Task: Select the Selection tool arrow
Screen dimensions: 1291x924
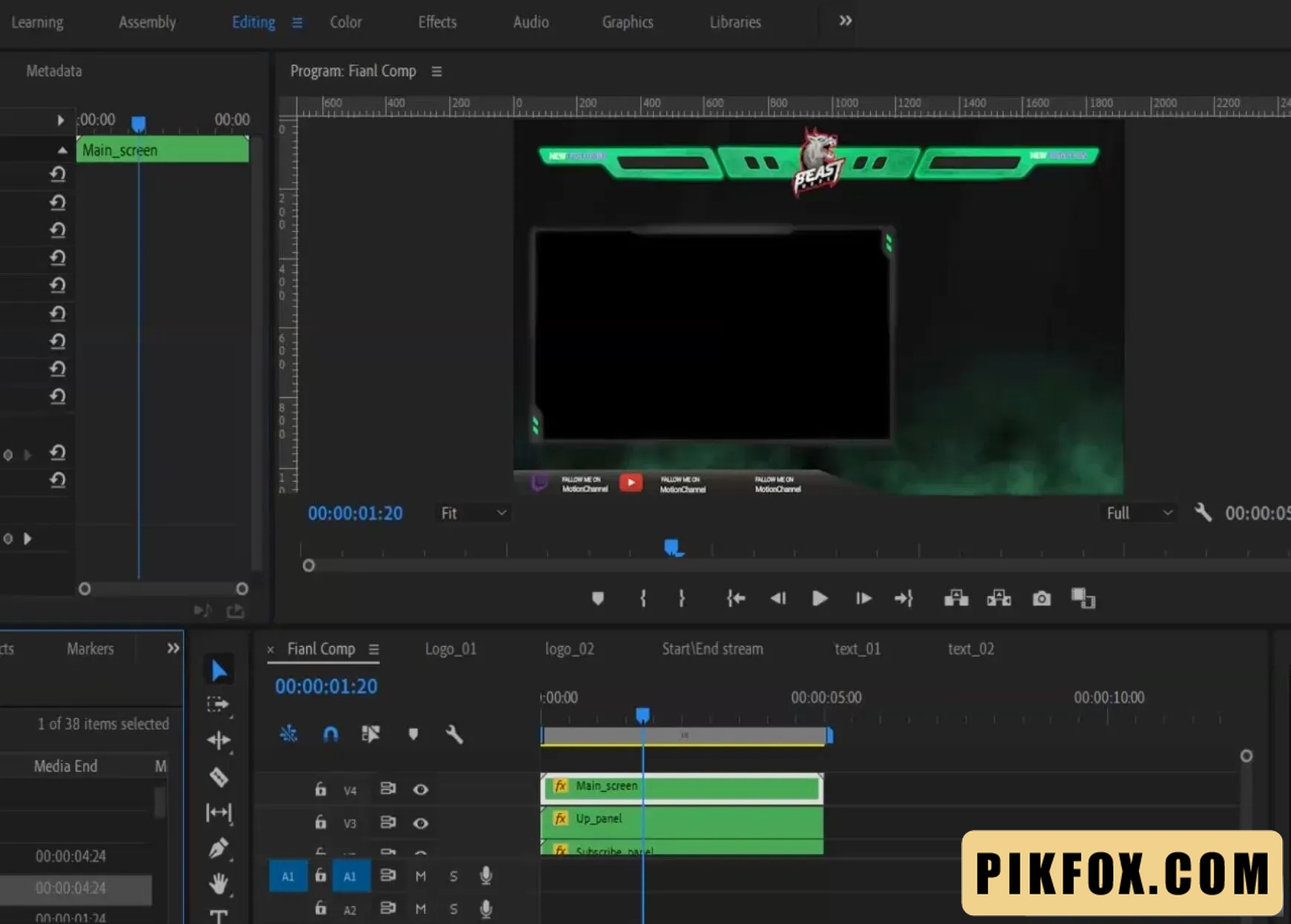Action: [x=219, y=670]
